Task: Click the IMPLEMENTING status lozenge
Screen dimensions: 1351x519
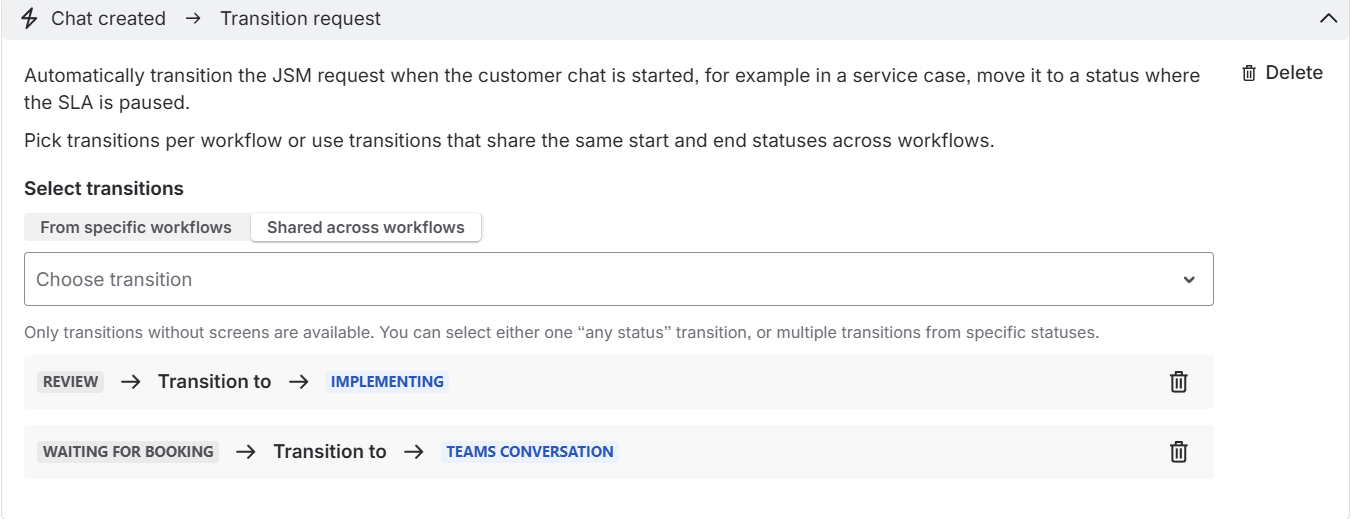Action: (x=387, y=382)
